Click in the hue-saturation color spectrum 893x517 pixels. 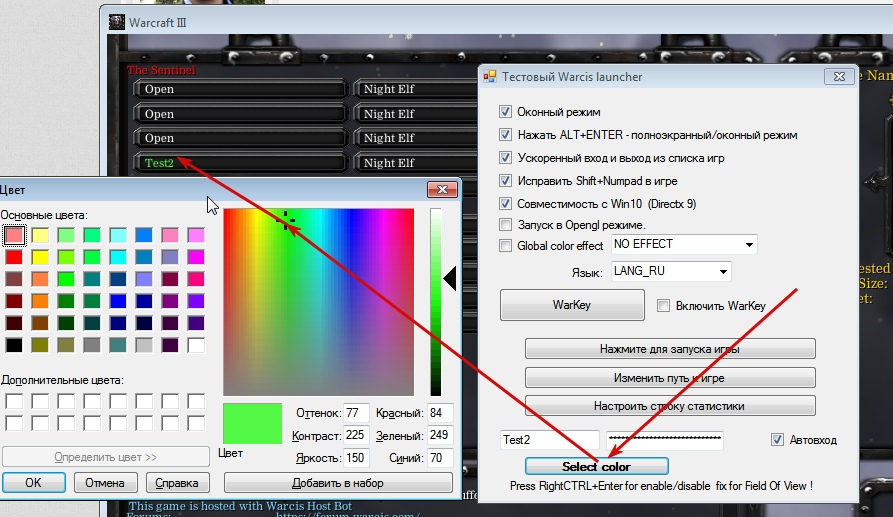(x=318, y=302)
